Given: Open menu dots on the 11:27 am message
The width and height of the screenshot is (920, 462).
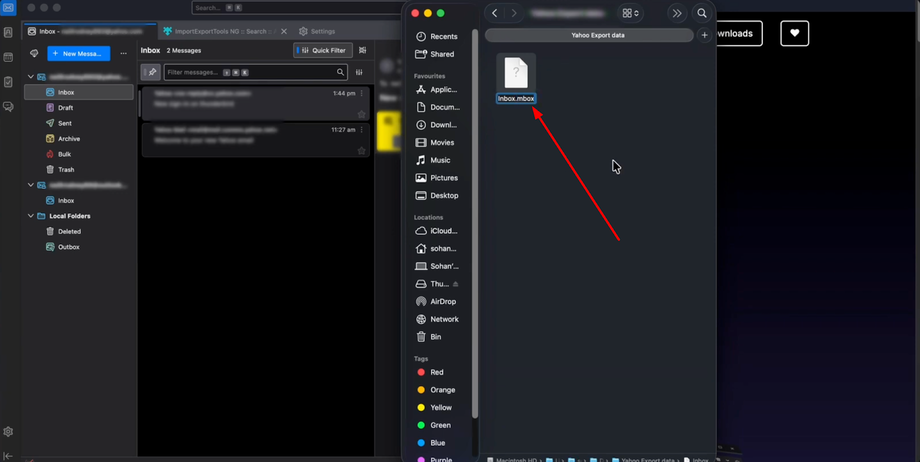Looking at the screenshot, I should point(361,130).
